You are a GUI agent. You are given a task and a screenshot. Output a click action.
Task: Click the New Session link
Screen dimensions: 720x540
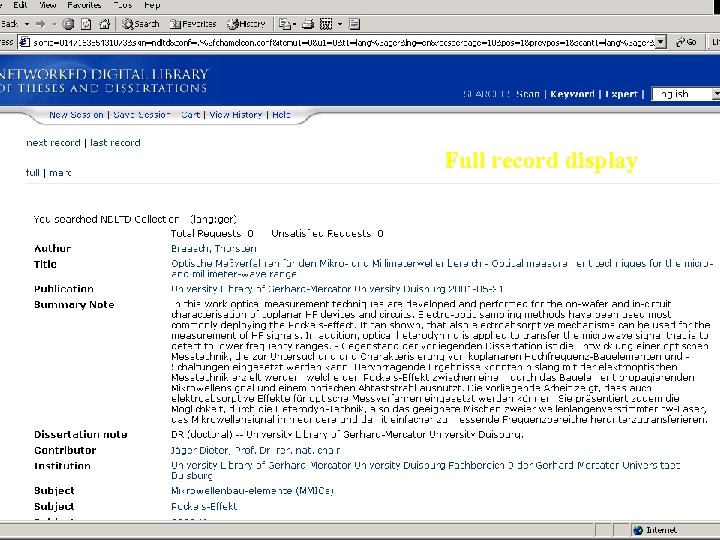coord(76,115)
